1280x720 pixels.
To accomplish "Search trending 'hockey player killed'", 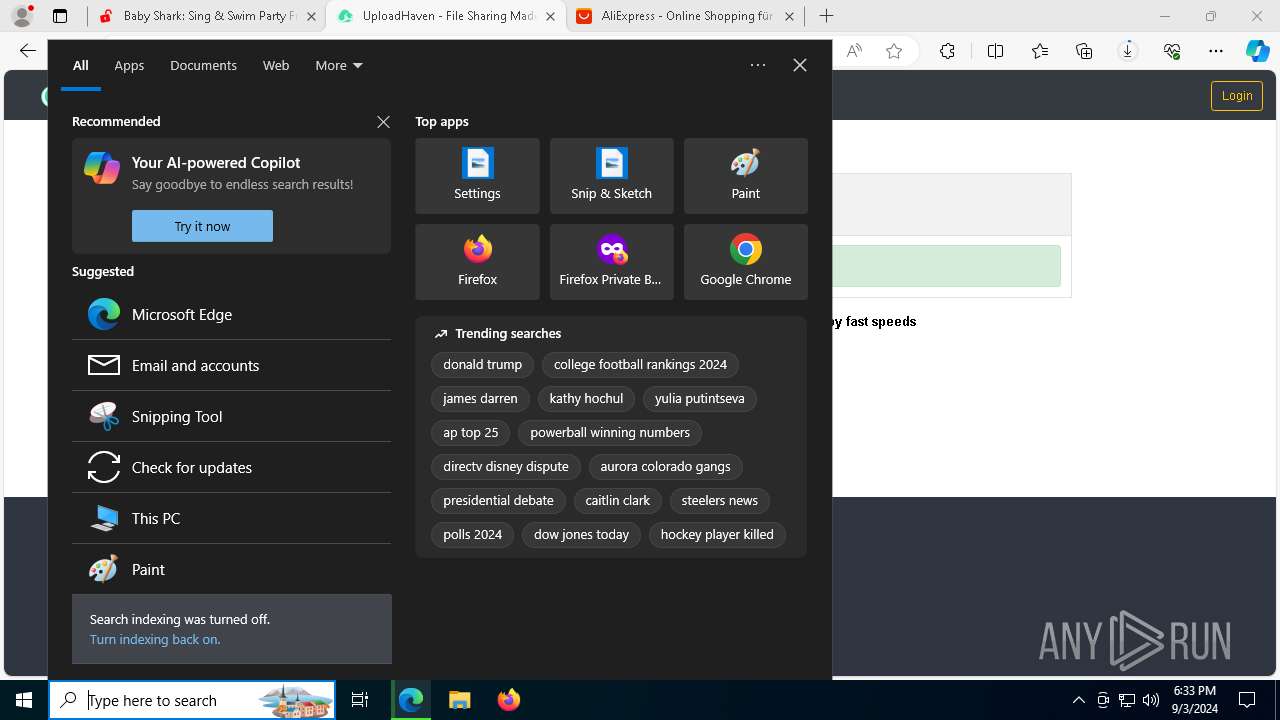I will (x=717, y=535).
